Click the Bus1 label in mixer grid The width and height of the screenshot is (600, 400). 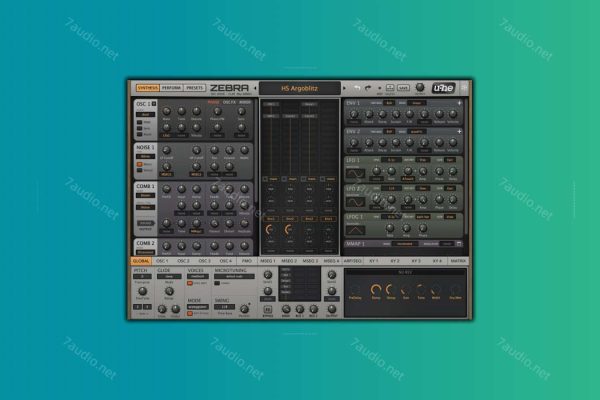(x=271, y=219)
